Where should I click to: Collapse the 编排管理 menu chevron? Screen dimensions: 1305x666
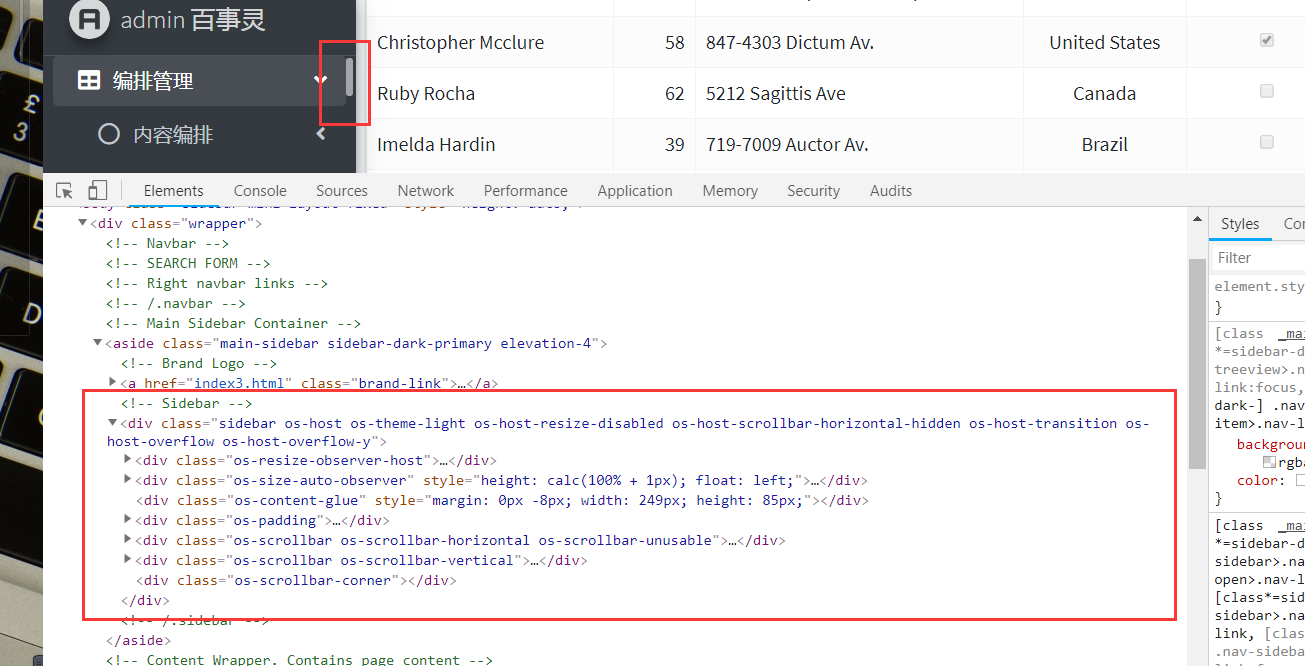[320, 80]
